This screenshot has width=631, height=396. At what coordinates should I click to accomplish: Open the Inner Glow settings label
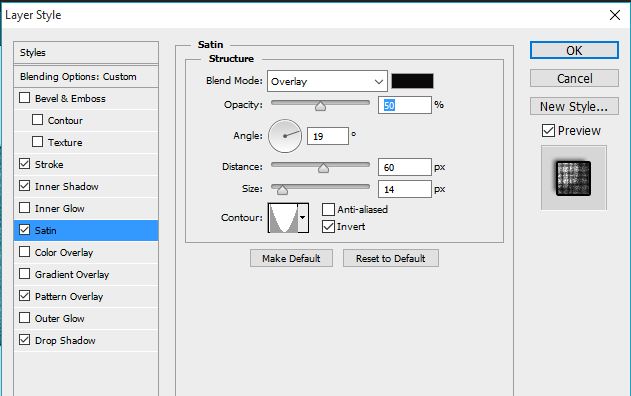coord(60,208)
